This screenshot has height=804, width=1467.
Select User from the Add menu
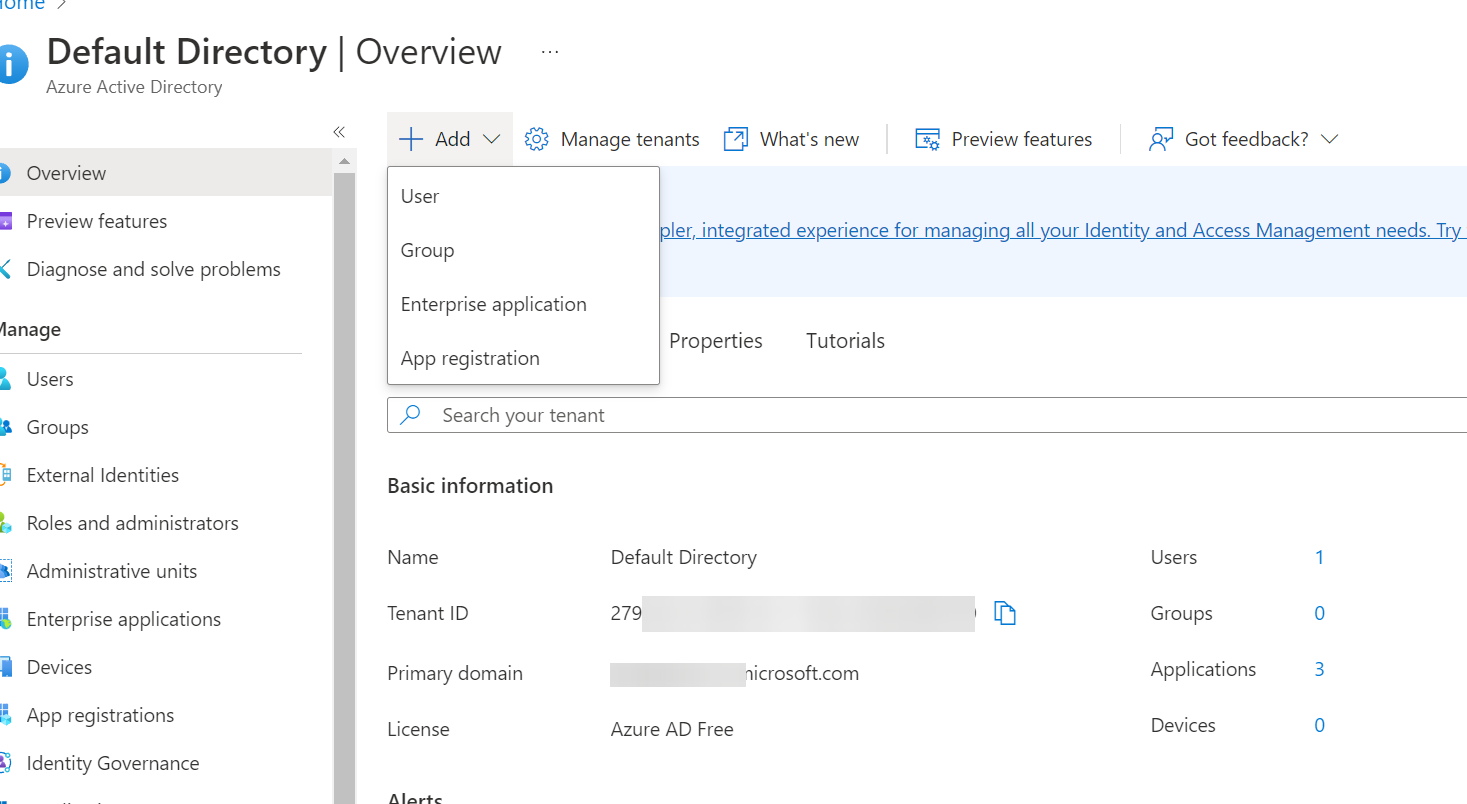523,196
